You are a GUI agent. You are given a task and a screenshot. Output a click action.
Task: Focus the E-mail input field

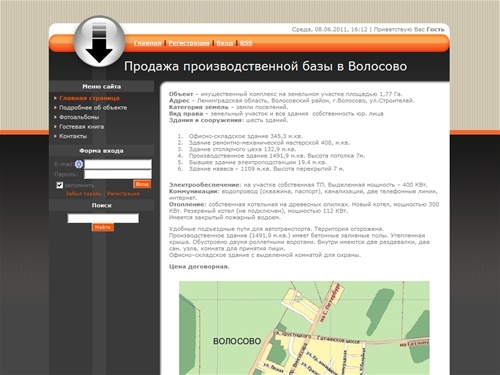point(118,164)
